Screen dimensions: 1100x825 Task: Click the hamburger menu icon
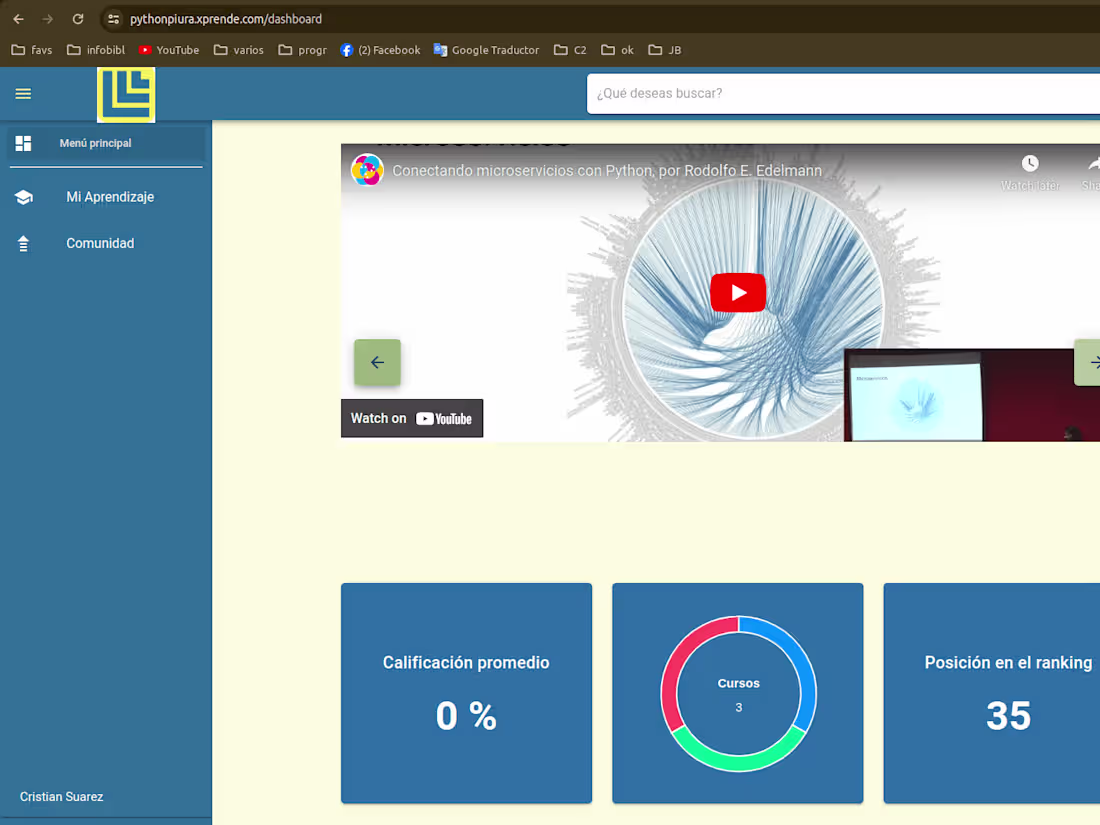[x=23, y=94]
